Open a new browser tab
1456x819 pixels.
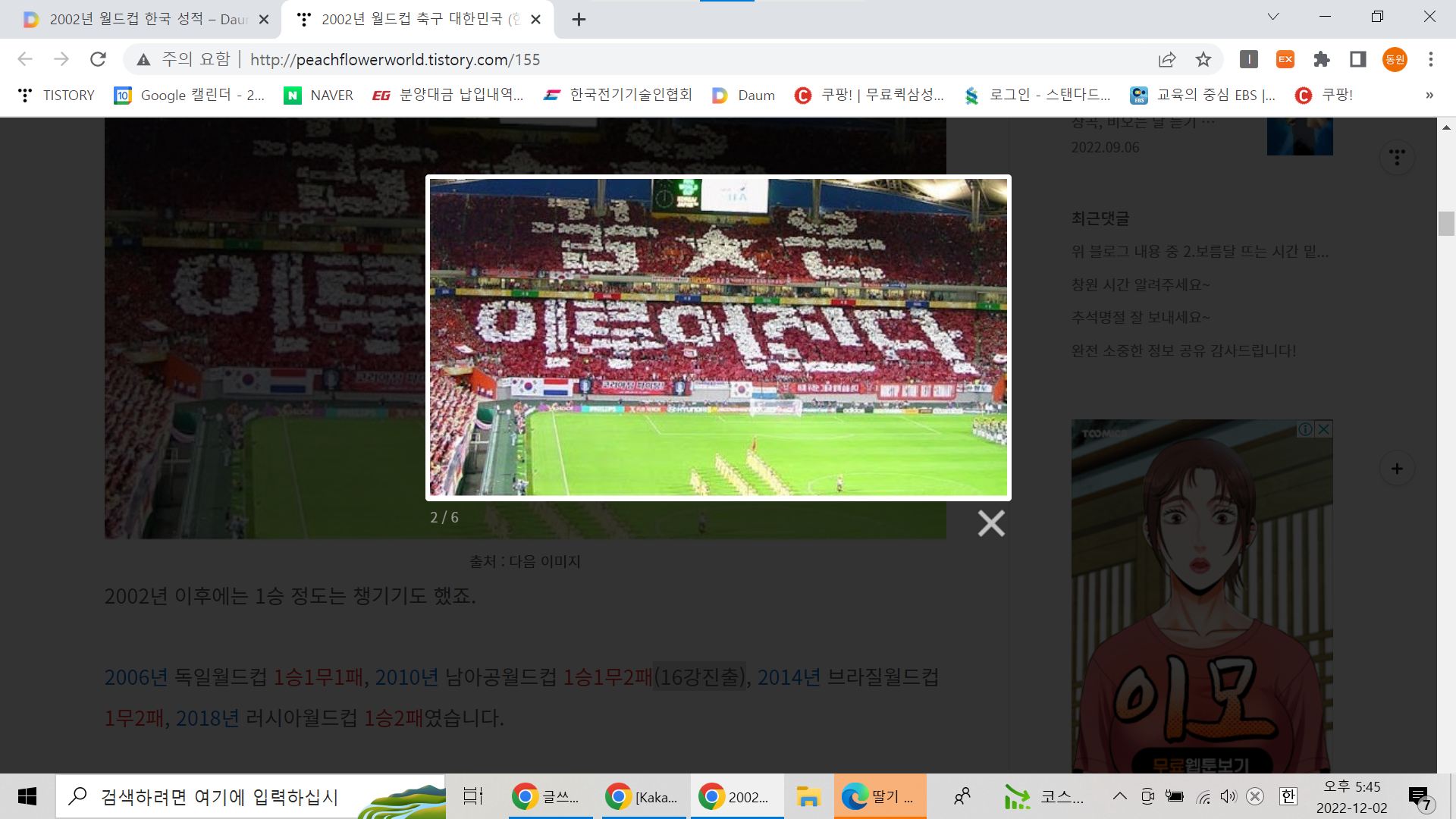tap(579, 19)
